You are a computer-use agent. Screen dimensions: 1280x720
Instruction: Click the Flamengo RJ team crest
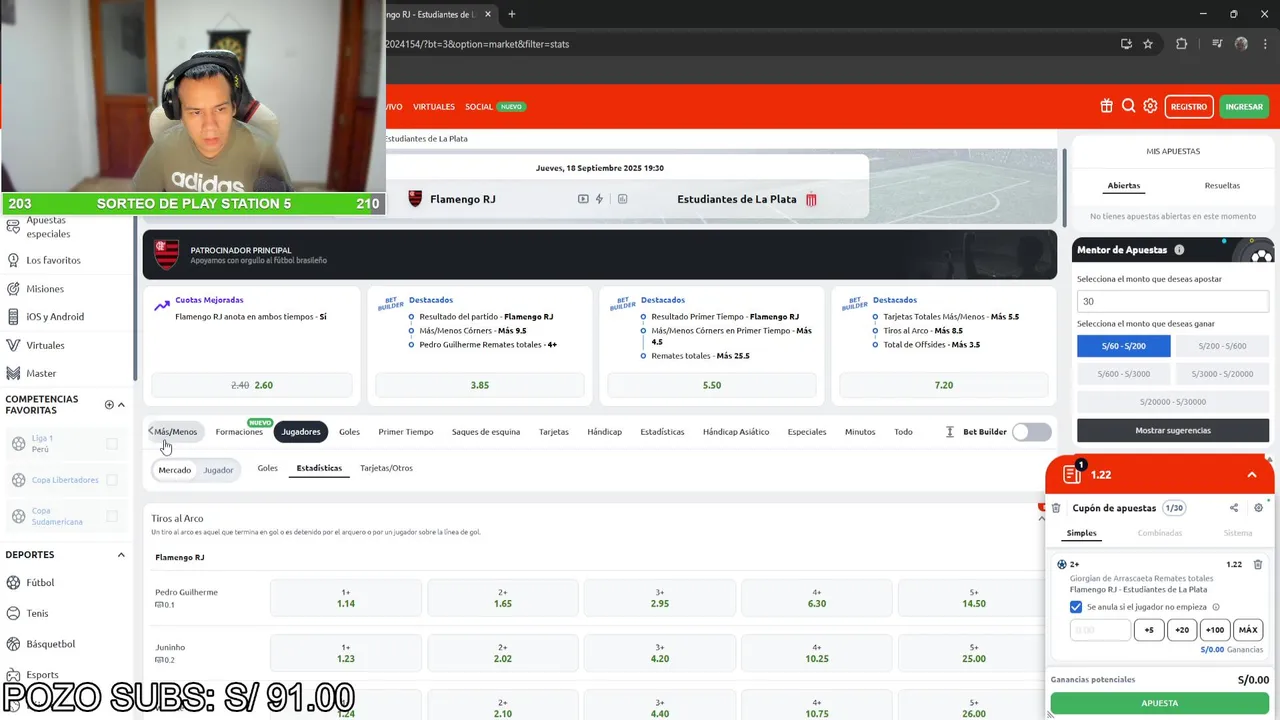pyautogui.click(x=415, y=199)
